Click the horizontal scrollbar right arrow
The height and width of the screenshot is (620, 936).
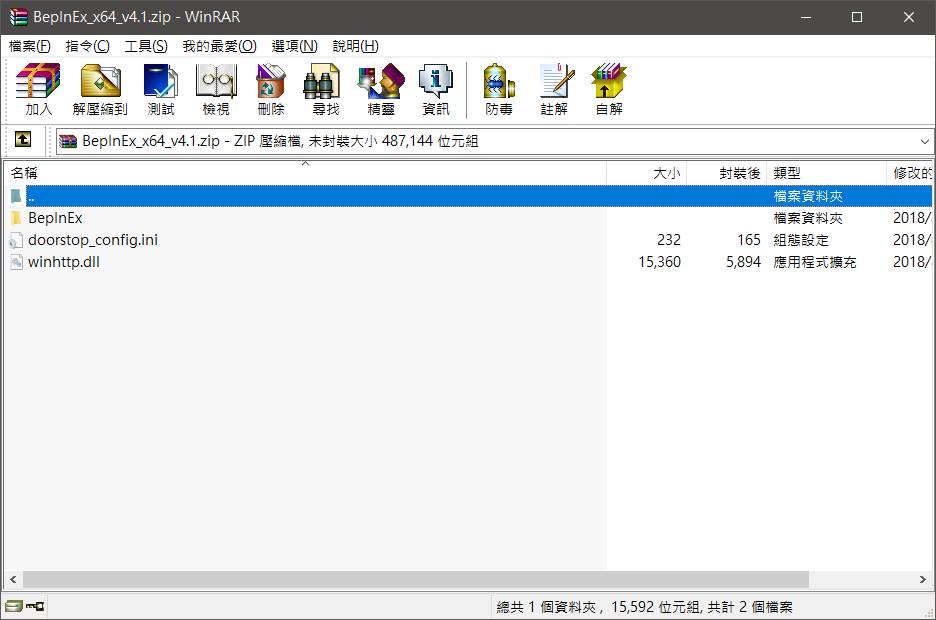923,579
